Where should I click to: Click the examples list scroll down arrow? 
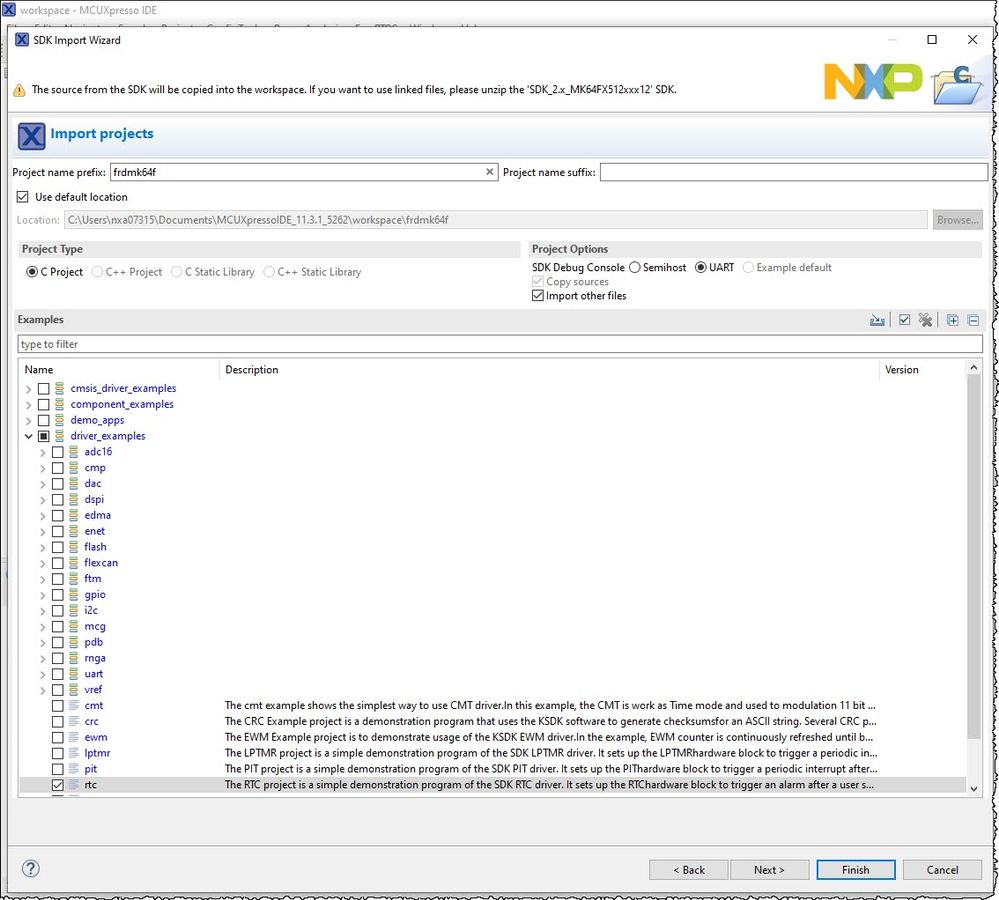(x=973, y=788)
